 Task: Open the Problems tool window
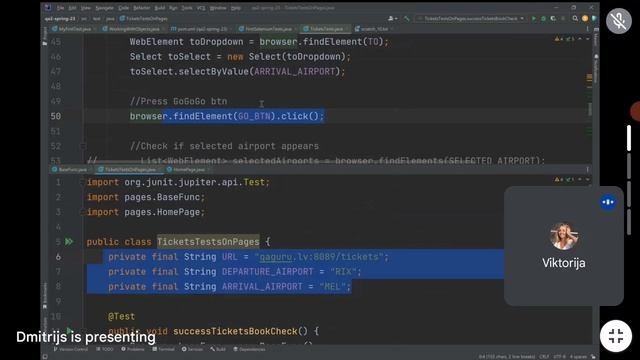click(x=133, y=349)
